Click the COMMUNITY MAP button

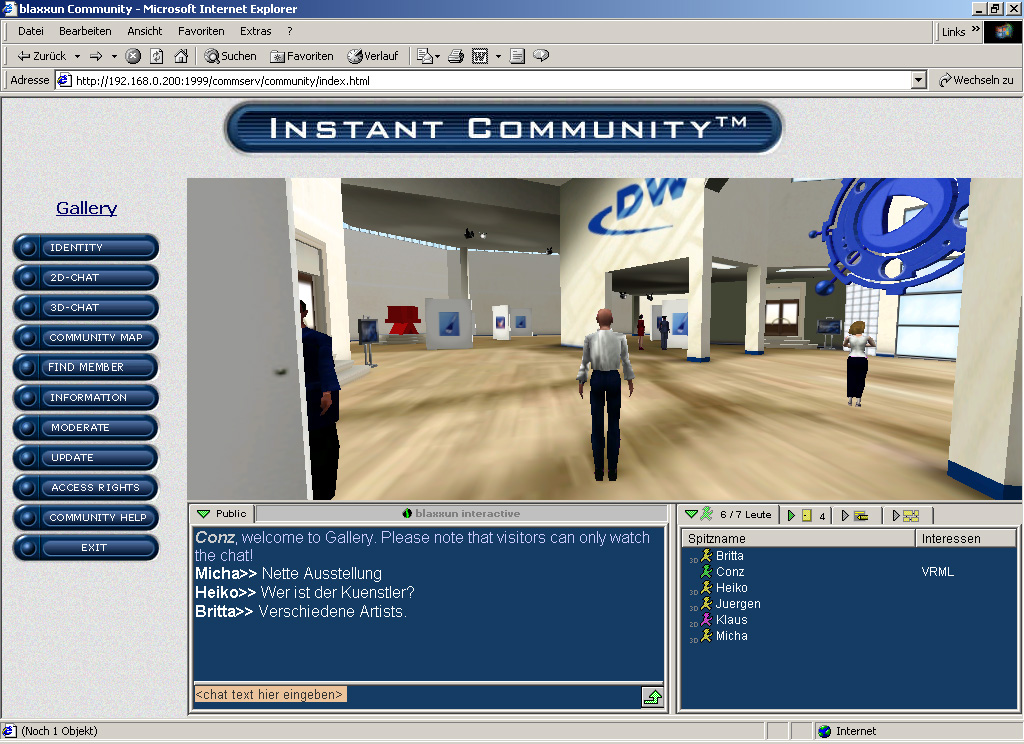coord(86,338)
